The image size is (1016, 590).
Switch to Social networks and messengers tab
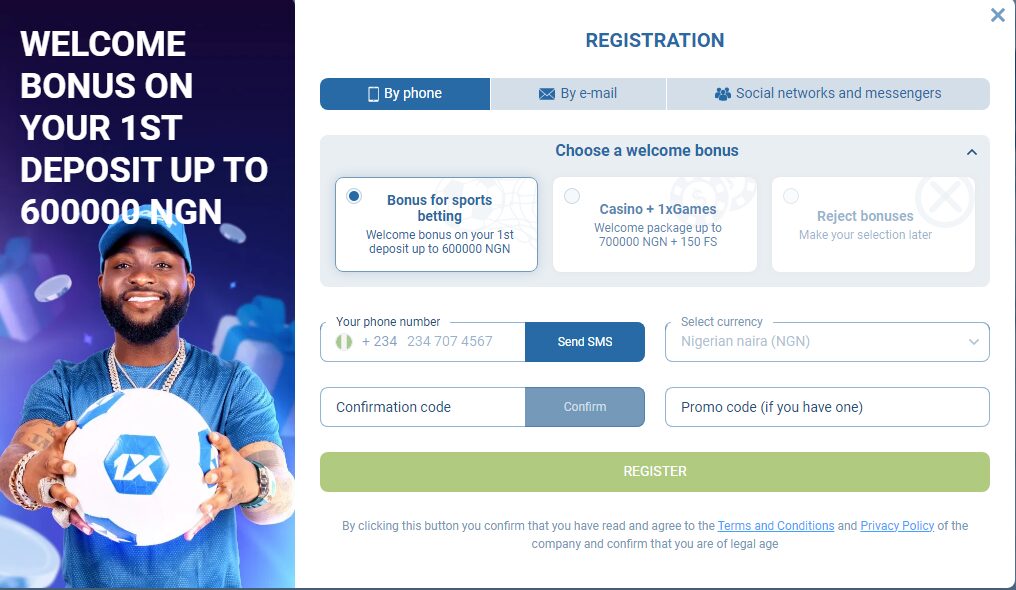(x=828, y=94)
